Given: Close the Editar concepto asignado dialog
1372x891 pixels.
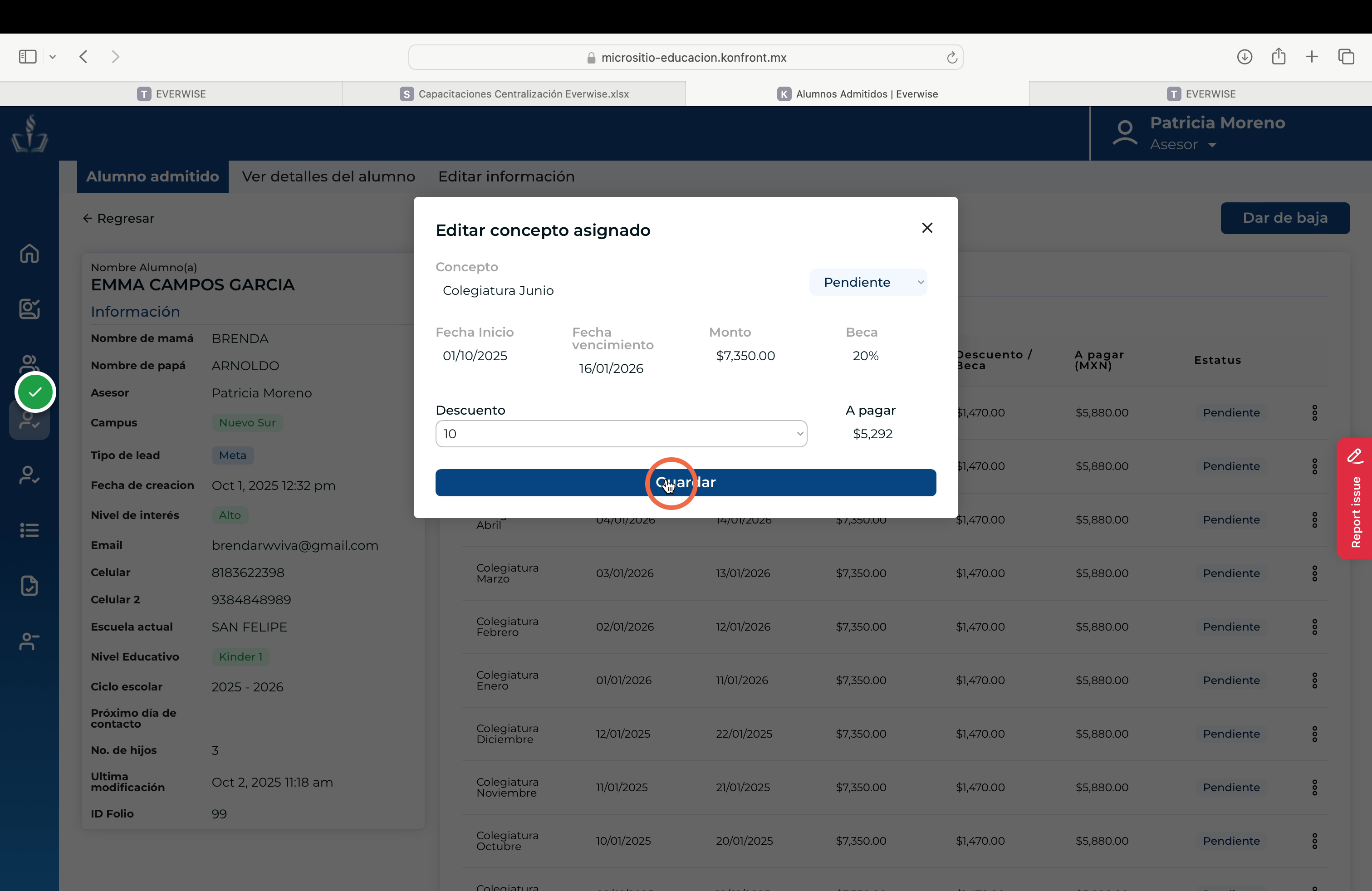Looking at the screenshot, I should pyautogui.click(x=927, y=228).
